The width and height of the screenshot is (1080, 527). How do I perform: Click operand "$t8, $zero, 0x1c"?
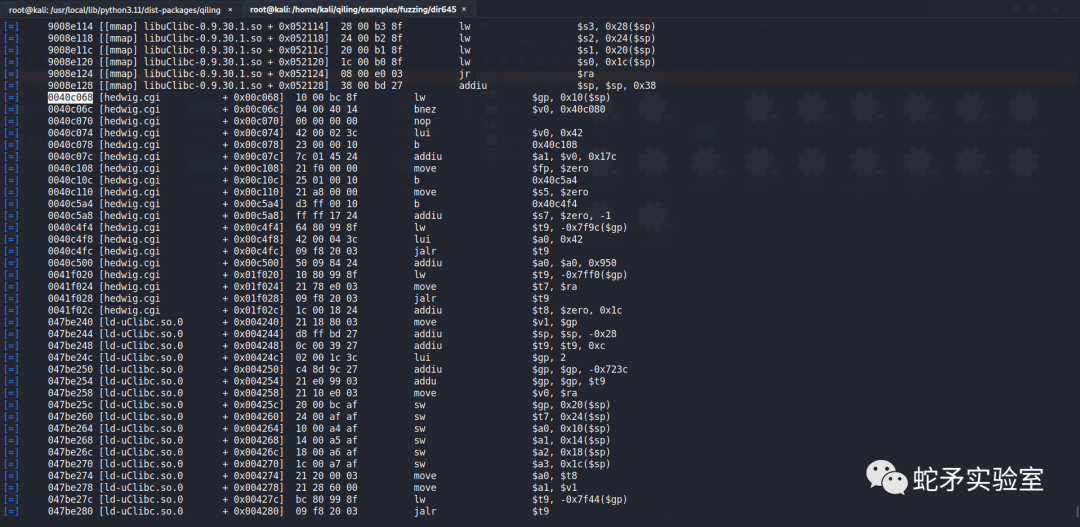[577, 311]
